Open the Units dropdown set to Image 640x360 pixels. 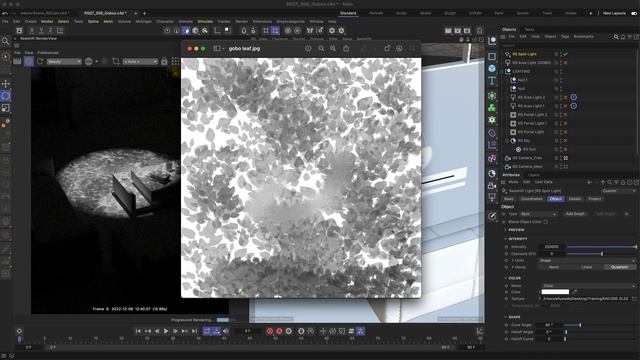[x=588, y=260]
